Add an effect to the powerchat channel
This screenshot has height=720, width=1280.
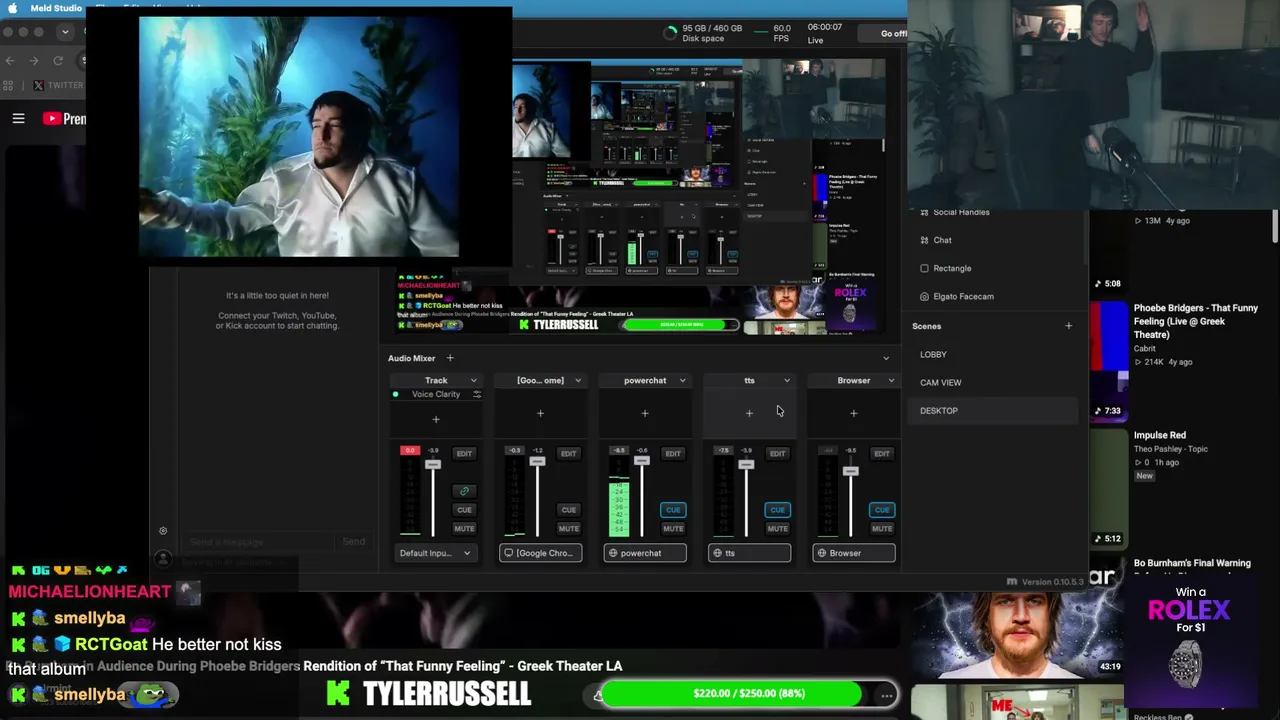pos(645,413)
